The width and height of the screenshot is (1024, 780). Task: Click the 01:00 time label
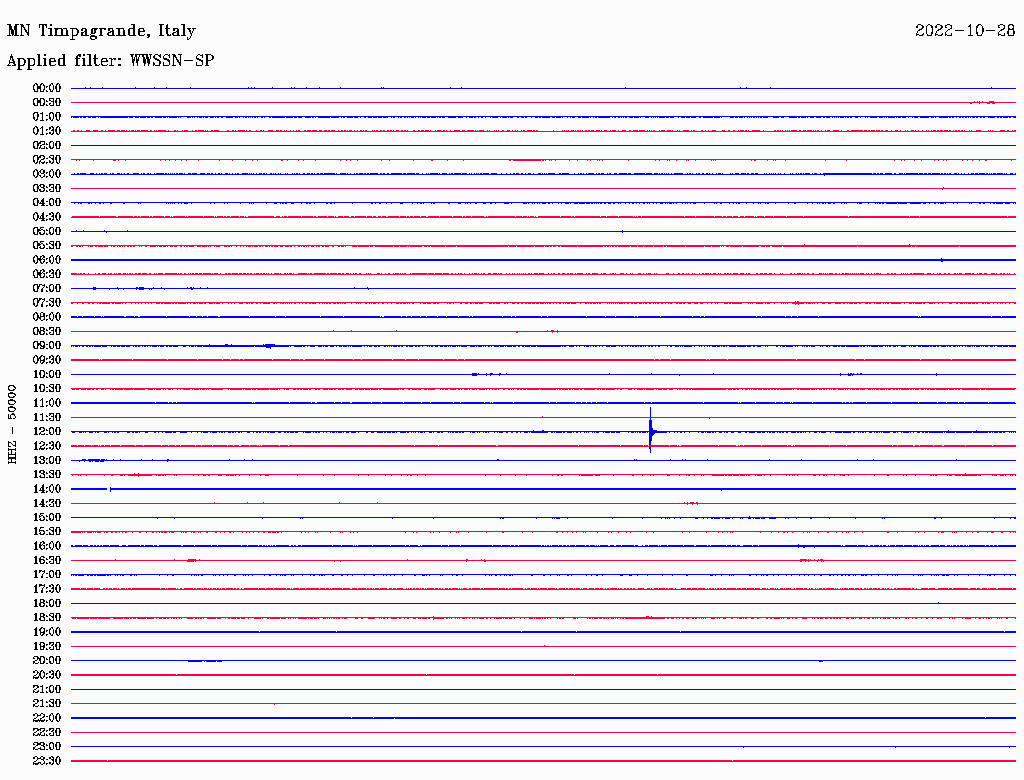(x=47, y=117)
